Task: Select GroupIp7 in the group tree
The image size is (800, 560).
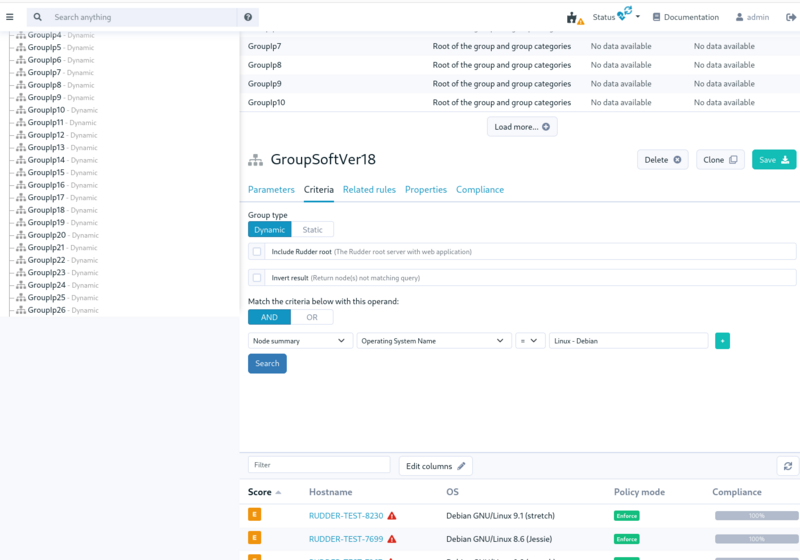Action: 44,72
